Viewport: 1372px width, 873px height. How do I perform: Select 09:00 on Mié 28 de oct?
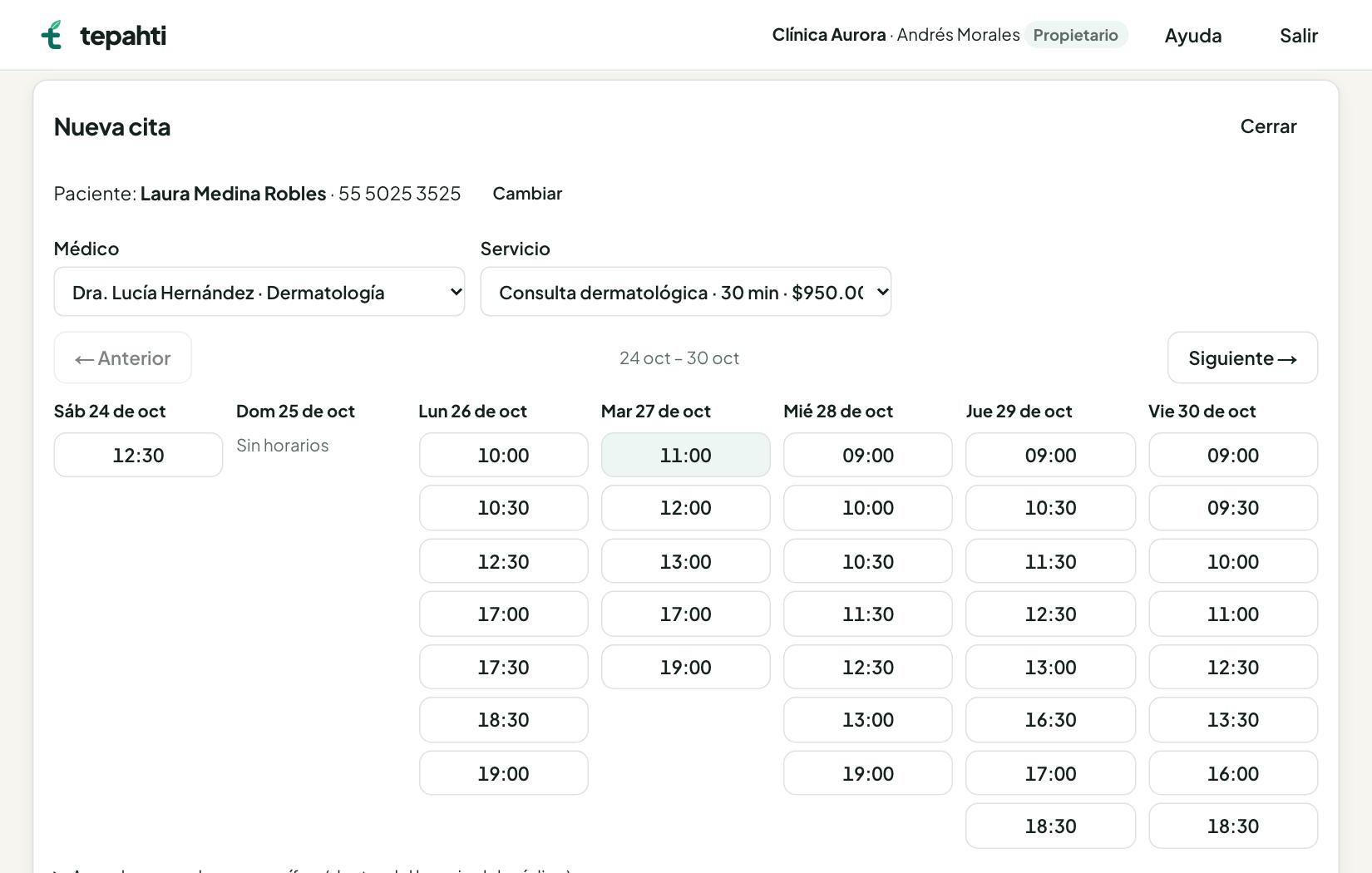868,455
